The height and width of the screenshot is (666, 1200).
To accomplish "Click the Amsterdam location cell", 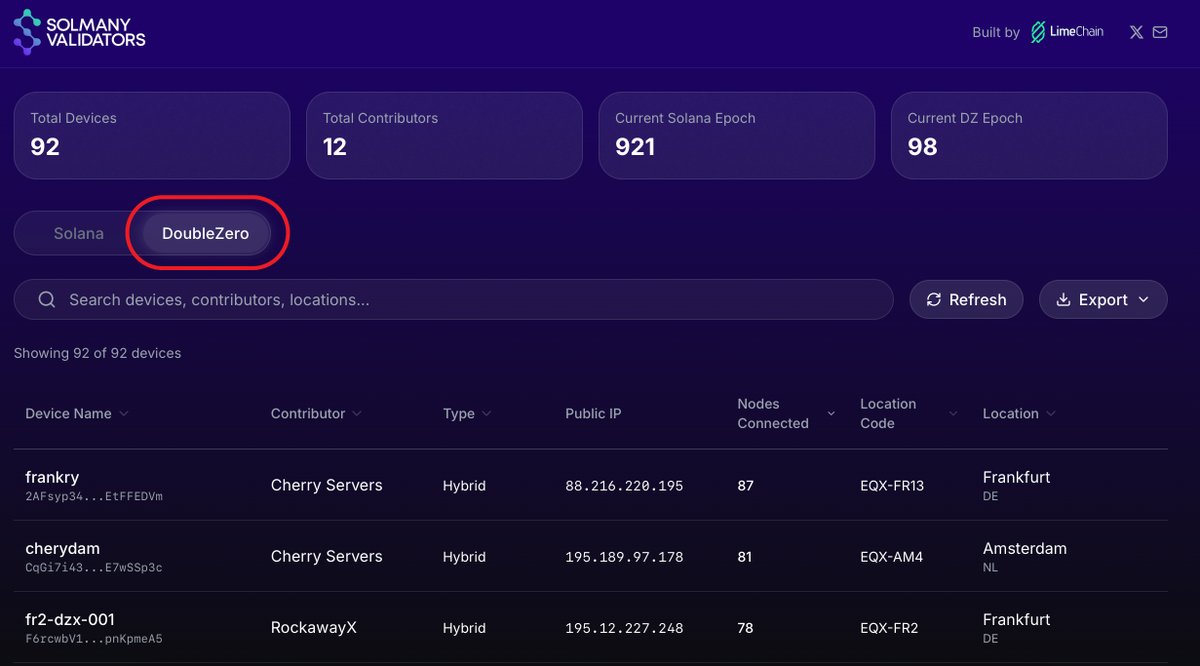I will [1025, 548].
